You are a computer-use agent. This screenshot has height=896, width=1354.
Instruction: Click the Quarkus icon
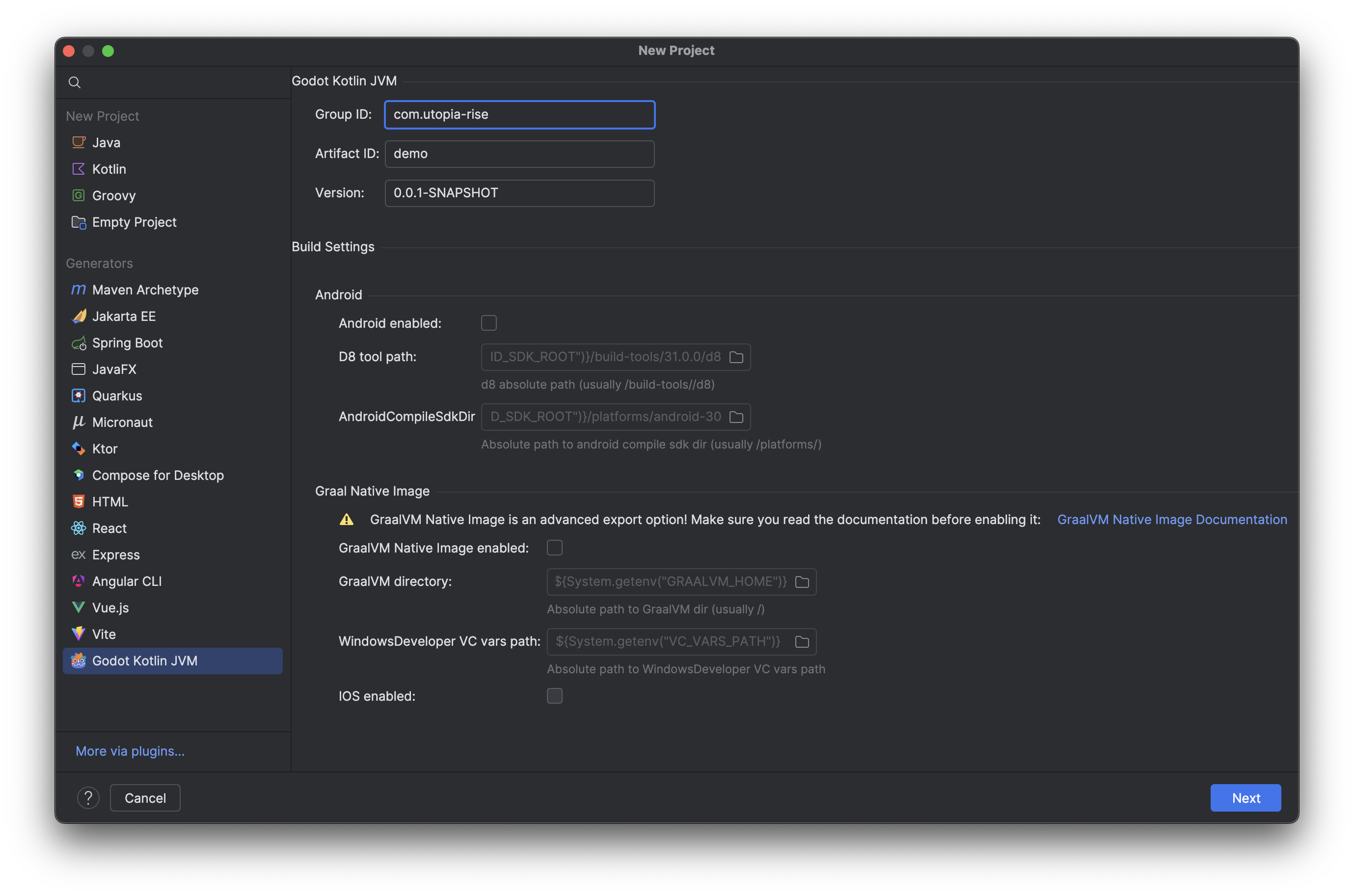[78, 396]
